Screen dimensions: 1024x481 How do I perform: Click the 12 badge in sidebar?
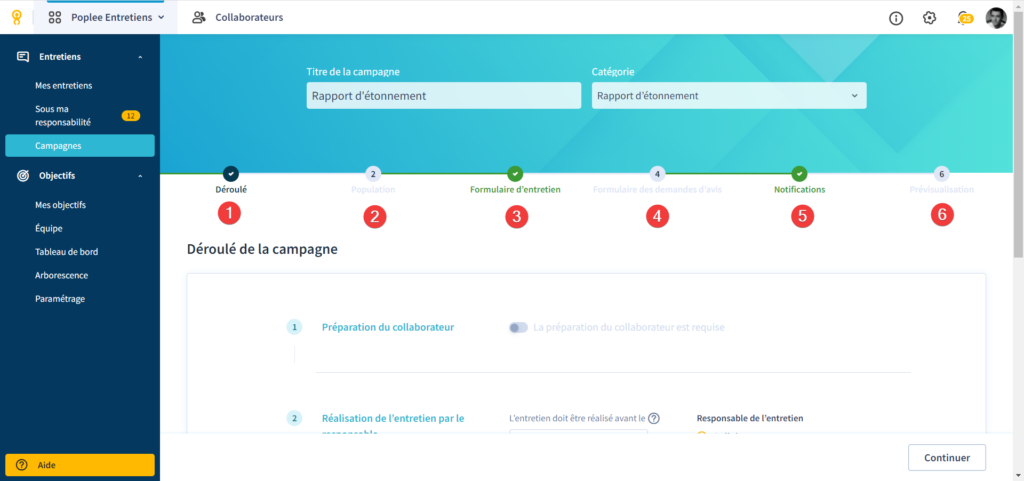tap(131, 116)
